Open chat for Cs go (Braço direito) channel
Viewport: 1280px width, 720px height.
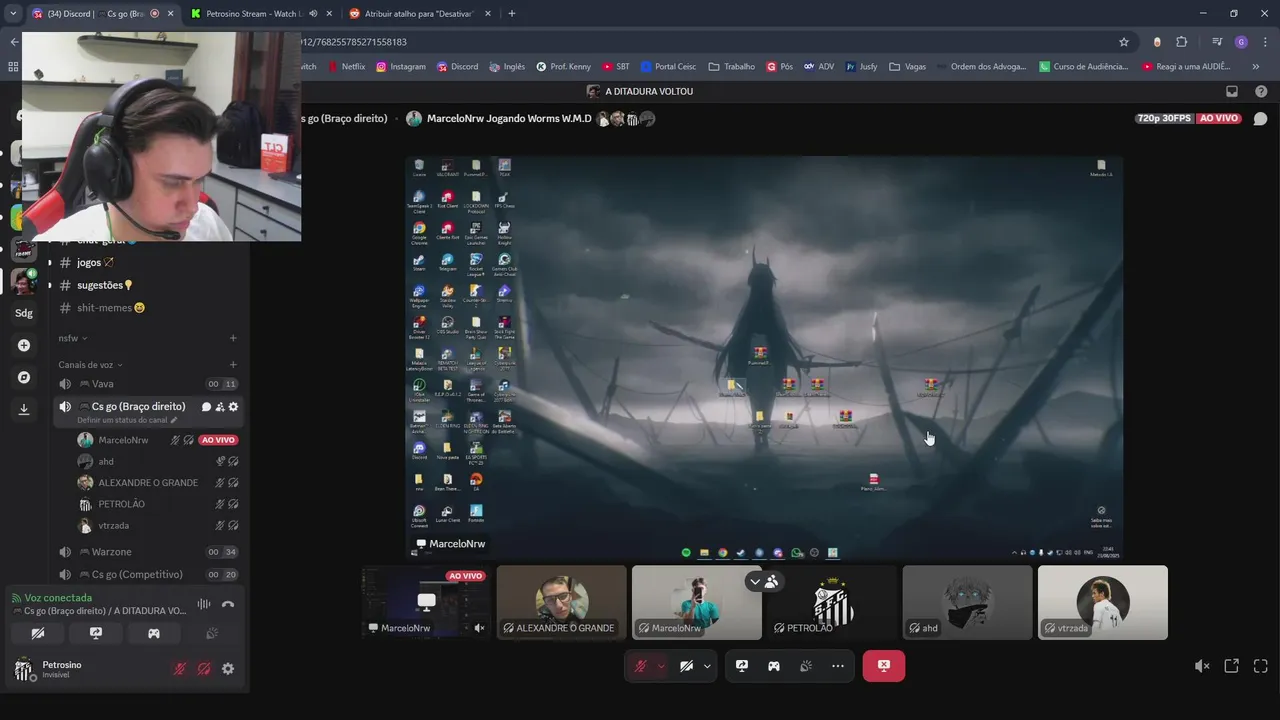[x=206, y=407]
